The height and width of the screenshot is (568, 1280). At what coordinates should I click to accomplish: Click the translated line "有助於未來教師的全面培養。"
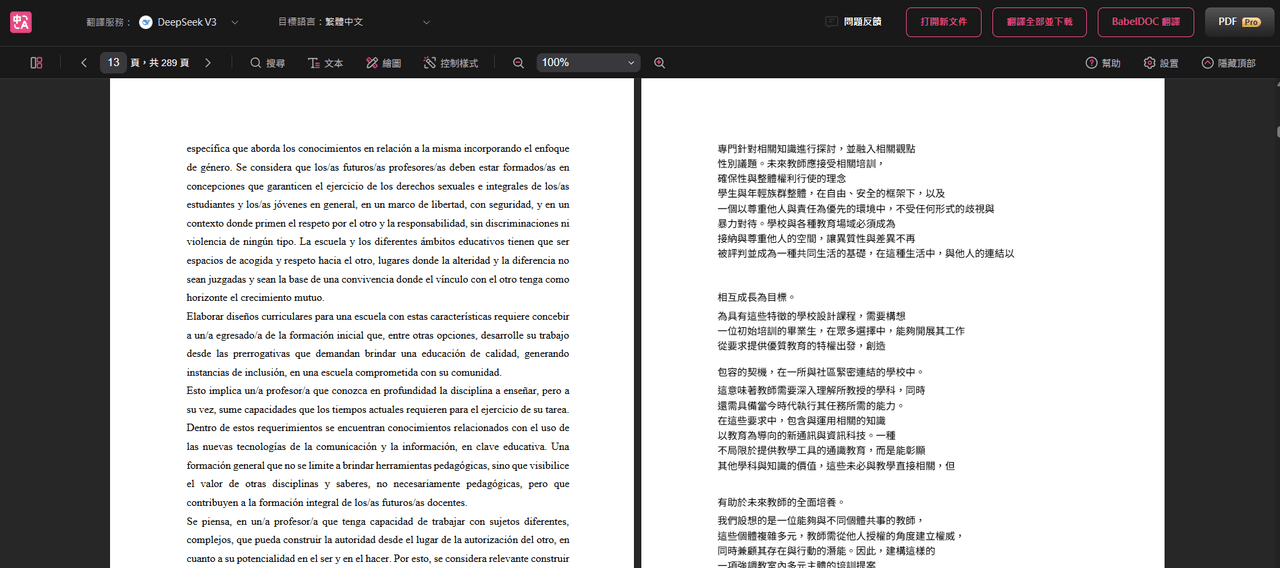tap(781, 502)
